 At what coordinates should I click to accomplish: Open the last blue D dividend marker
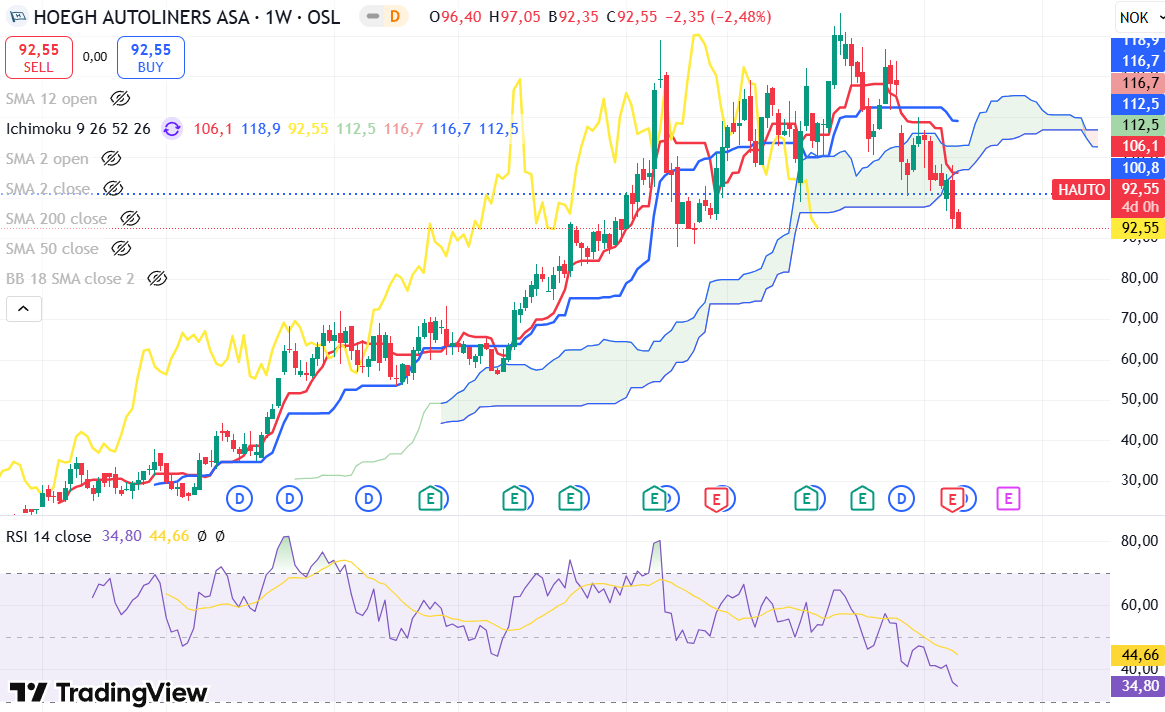[901, 499]
